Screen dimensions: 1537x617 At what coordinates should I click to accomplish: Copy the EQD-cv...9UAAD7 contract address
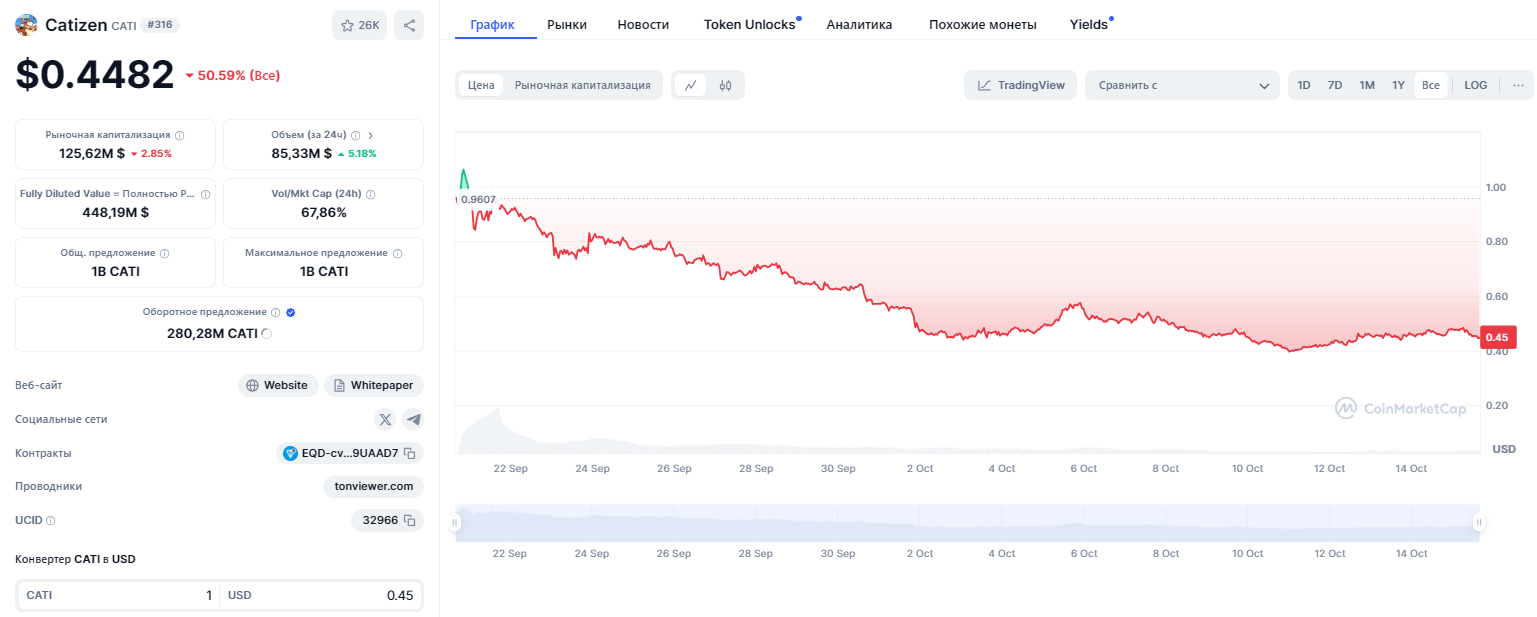[x=409, y=454]
